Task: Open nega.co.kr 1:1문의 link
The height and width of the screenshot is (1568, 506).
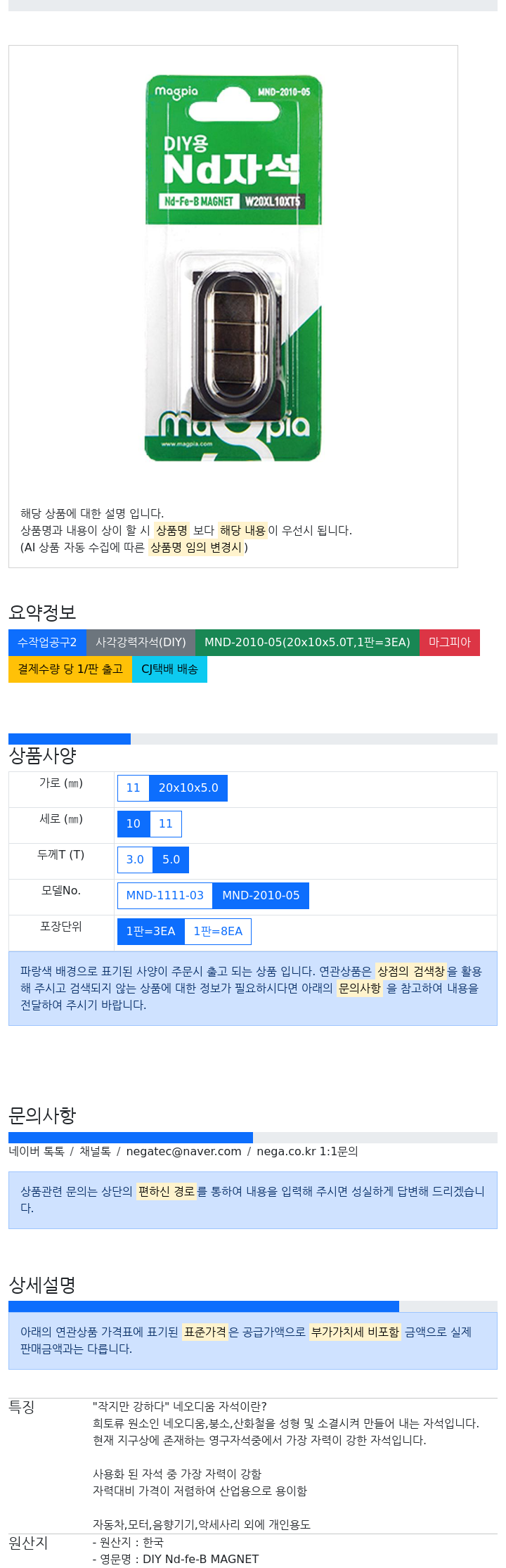Action: pyautogui.click(x=307, y=1152)
